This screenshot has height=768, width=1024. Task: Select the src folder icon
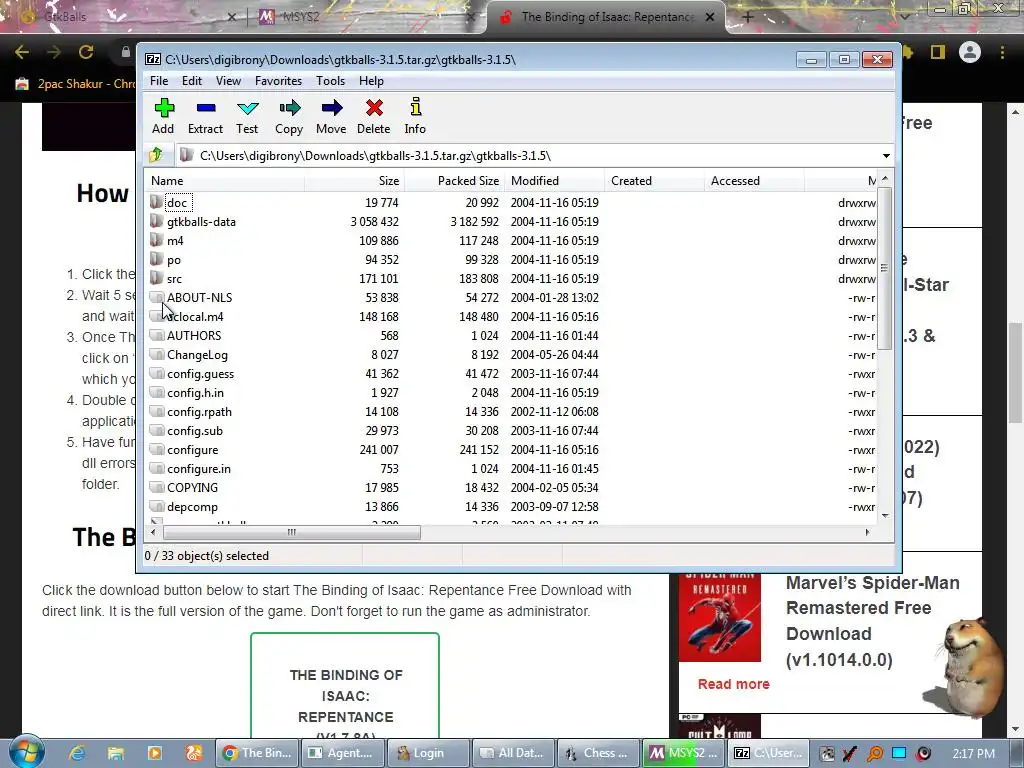(156, 278)
